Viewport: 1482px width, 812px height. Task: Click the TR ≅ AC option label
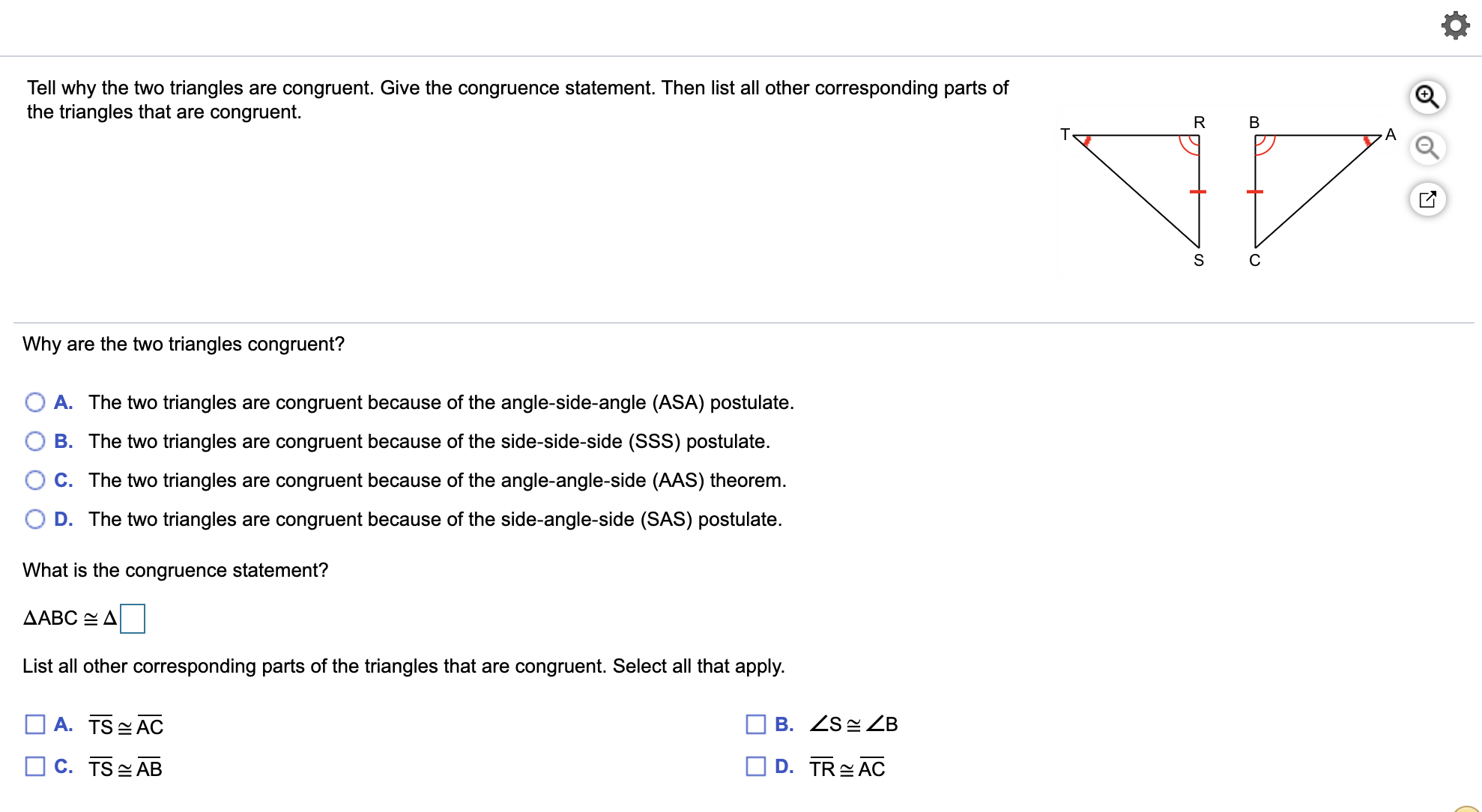click(x=847, y=766)
